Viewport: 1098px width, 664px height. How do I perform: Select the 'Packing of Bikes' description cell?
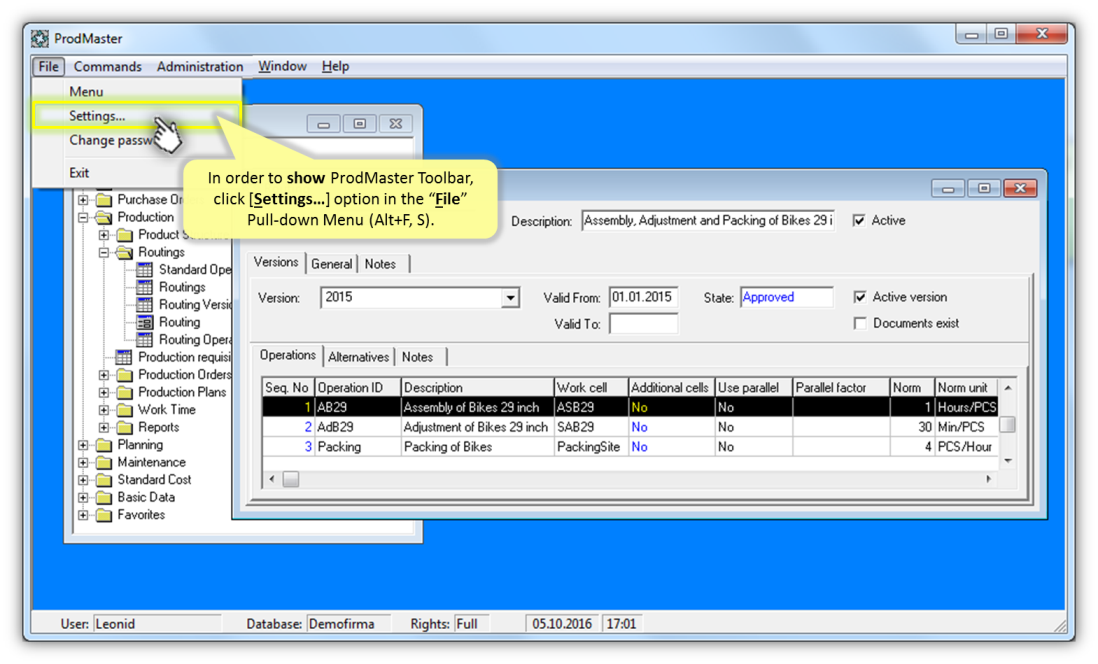[x=477, y=447]
